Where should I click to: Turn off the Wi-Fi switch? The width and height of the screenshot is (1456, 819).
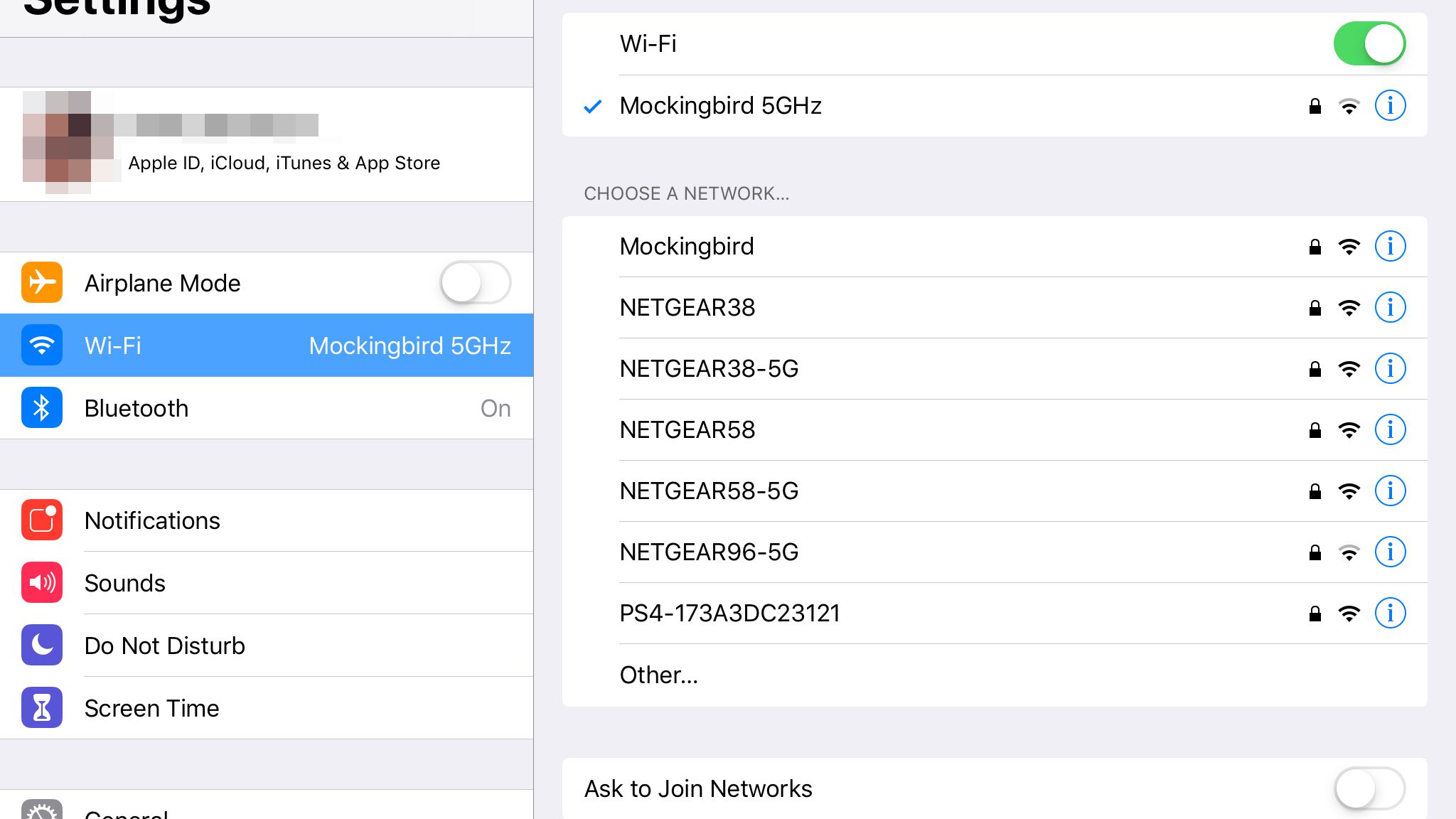pos(1369,44)
